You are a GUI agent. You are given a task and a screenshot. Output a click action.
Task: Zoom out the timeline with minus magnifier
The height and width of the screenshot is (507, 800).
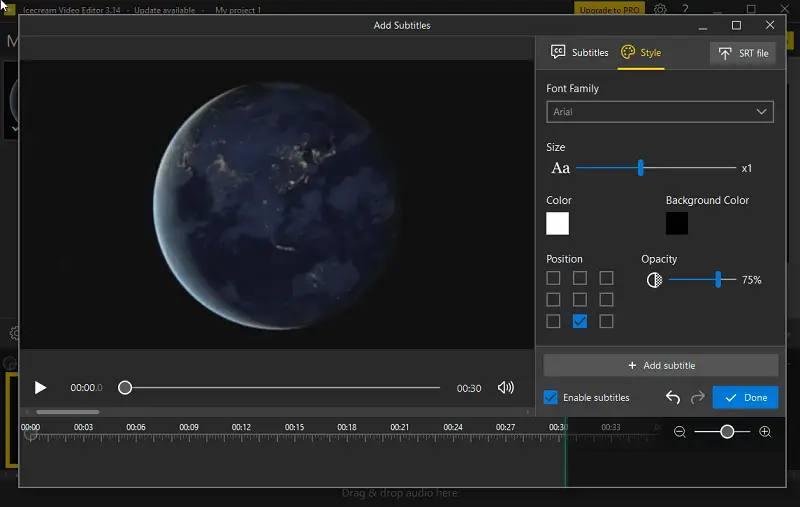click(x=680, y=432)
